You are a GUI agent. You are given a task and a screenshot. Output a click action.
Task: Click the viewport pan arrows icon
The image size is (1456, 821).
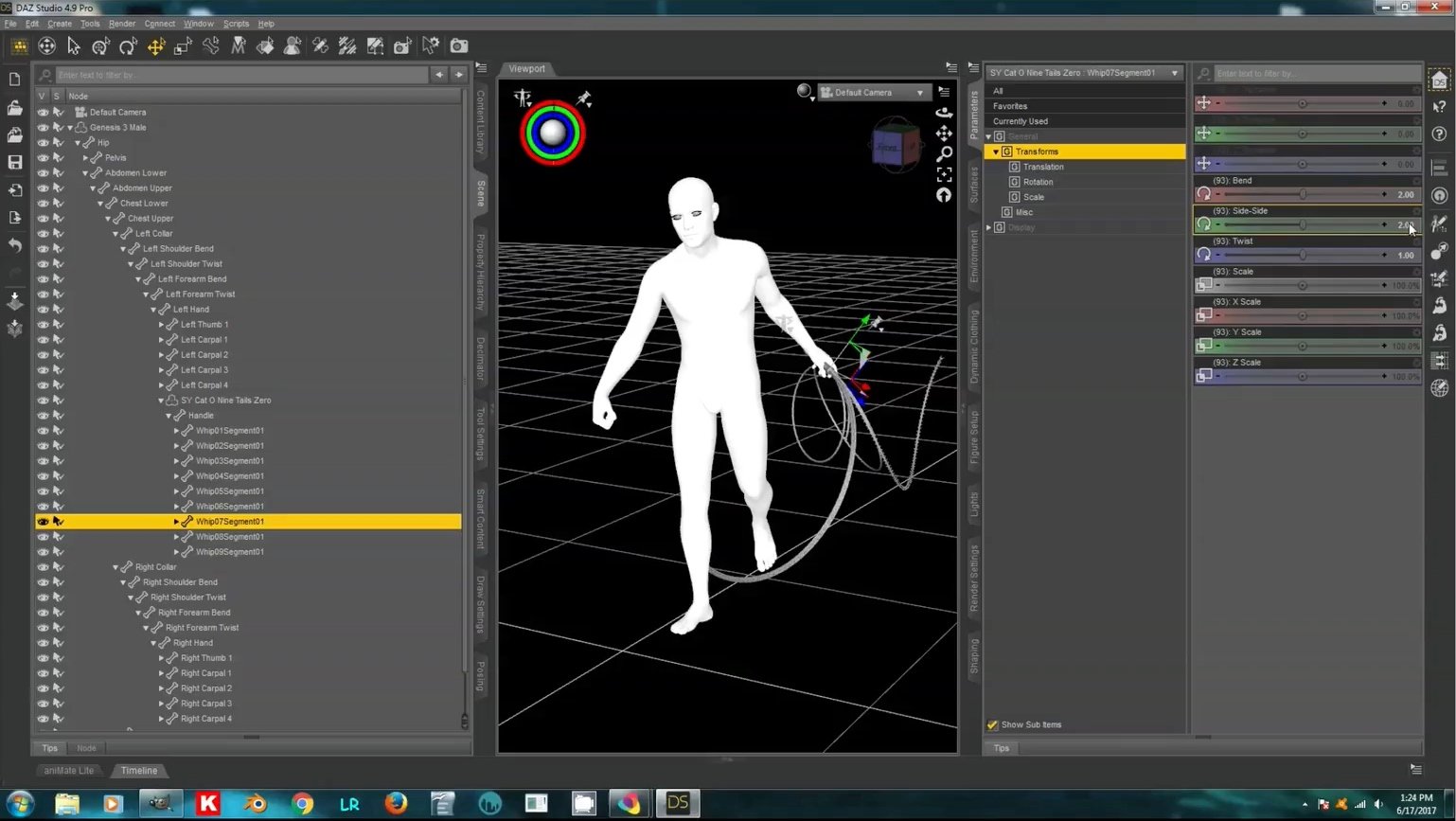point(944,133)
